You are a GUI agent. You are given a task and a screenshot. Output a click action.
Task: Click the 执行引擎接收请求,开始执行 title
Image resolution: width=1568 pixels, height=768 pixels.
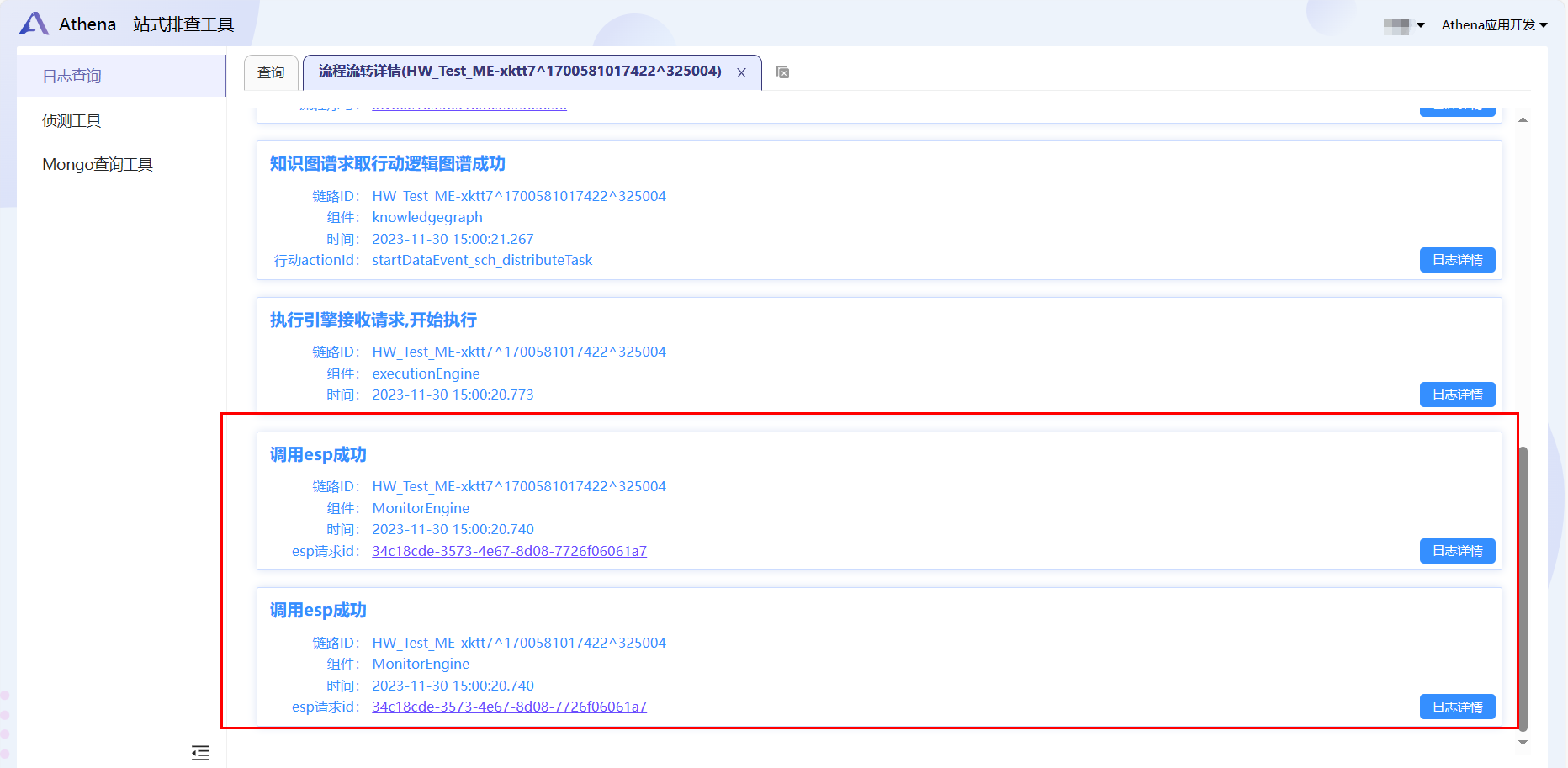373,320
